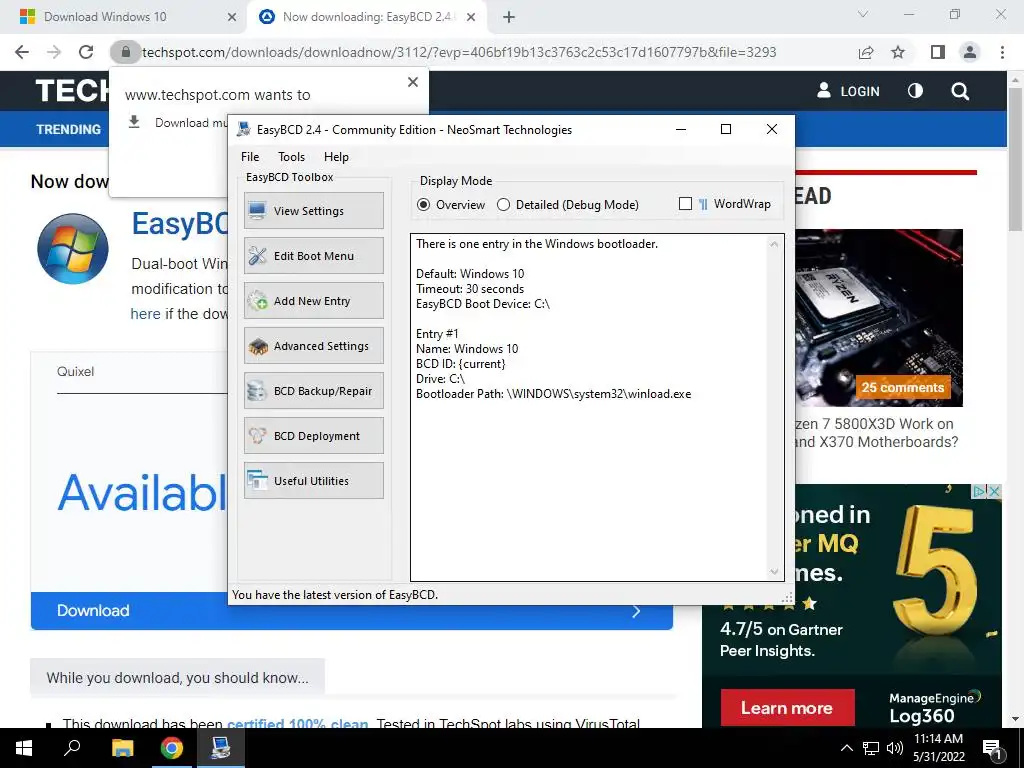
Task: Open File Explorer from the taskbar
Action: pos(122,748)
